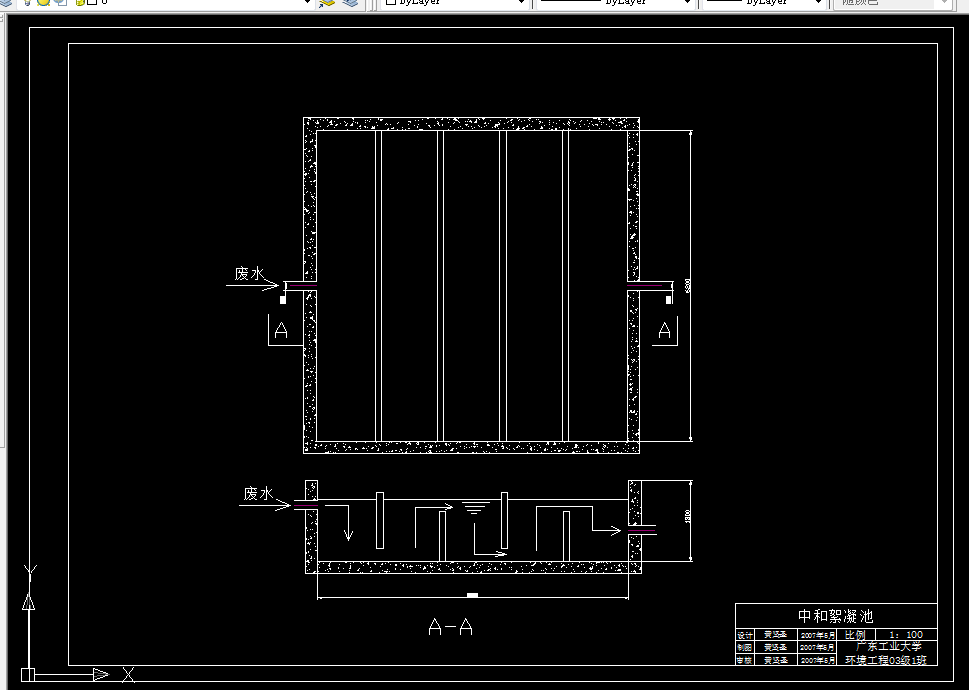Image resolution: width=969 pixels, height=690 pixels.
Task: Select the 环境工程03级1班 text
Action: click(x=886, y=660)
